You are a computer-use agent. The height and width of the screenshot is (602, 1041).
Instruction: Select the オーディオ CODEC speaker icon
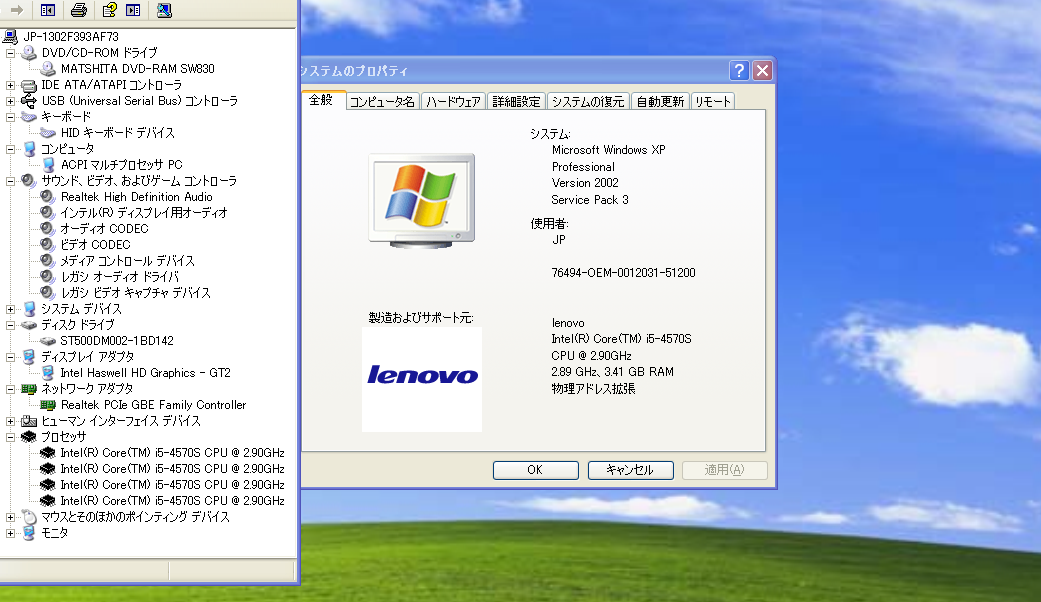click(47, 228)
